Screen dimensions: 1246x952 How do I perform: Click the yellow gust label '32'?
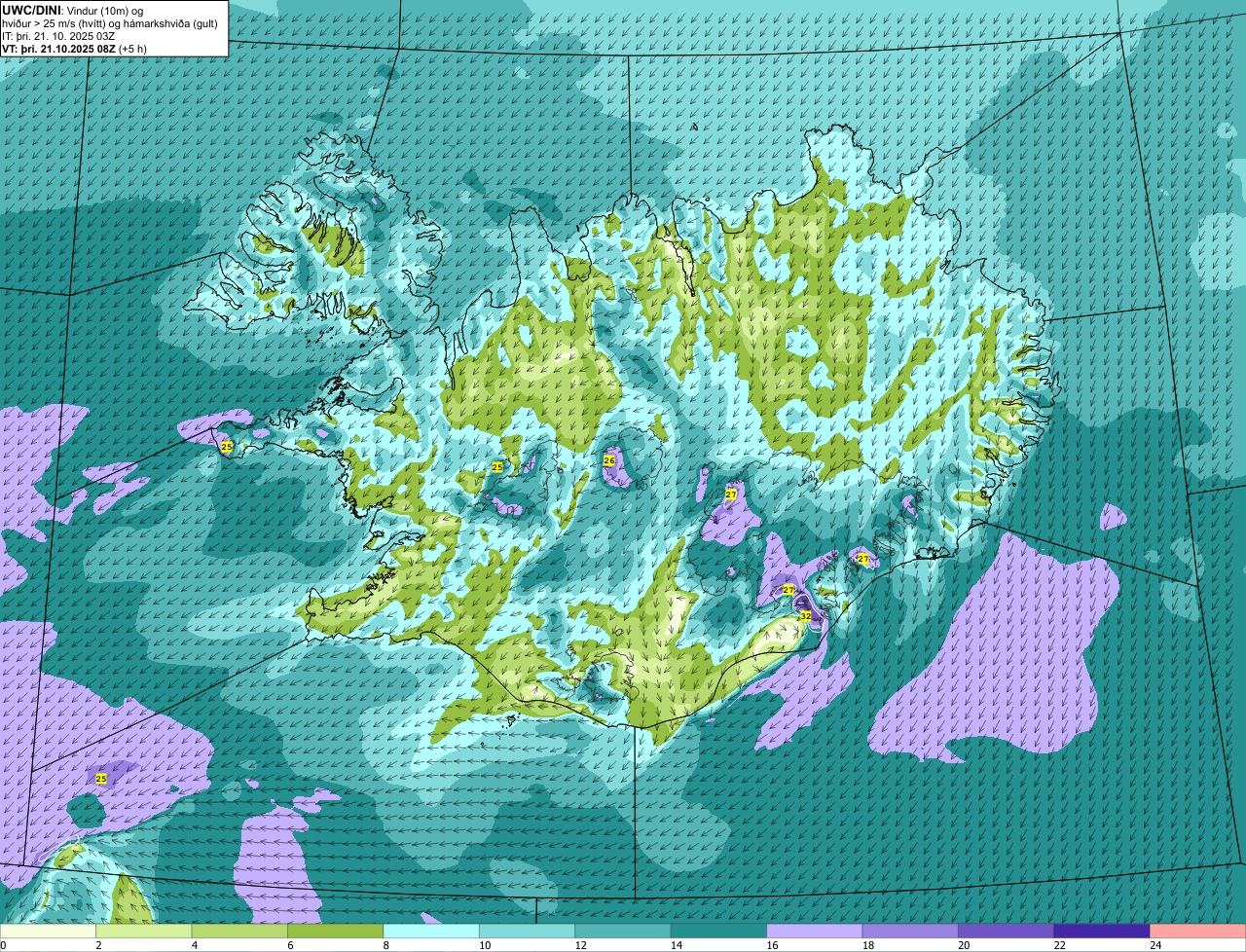805,616
